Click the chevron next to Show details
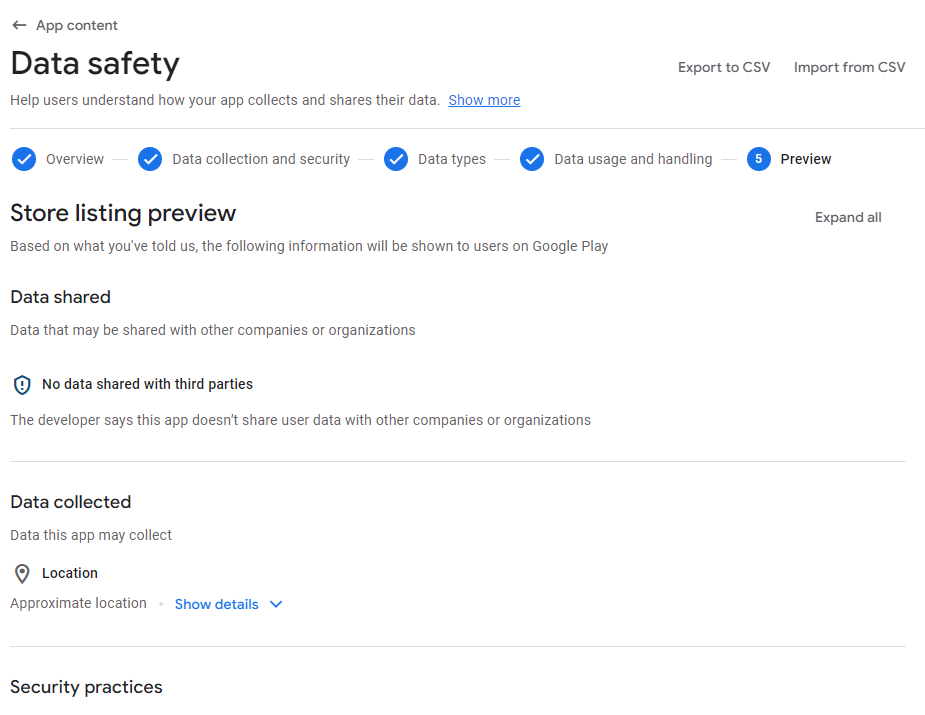 [276, 604]
